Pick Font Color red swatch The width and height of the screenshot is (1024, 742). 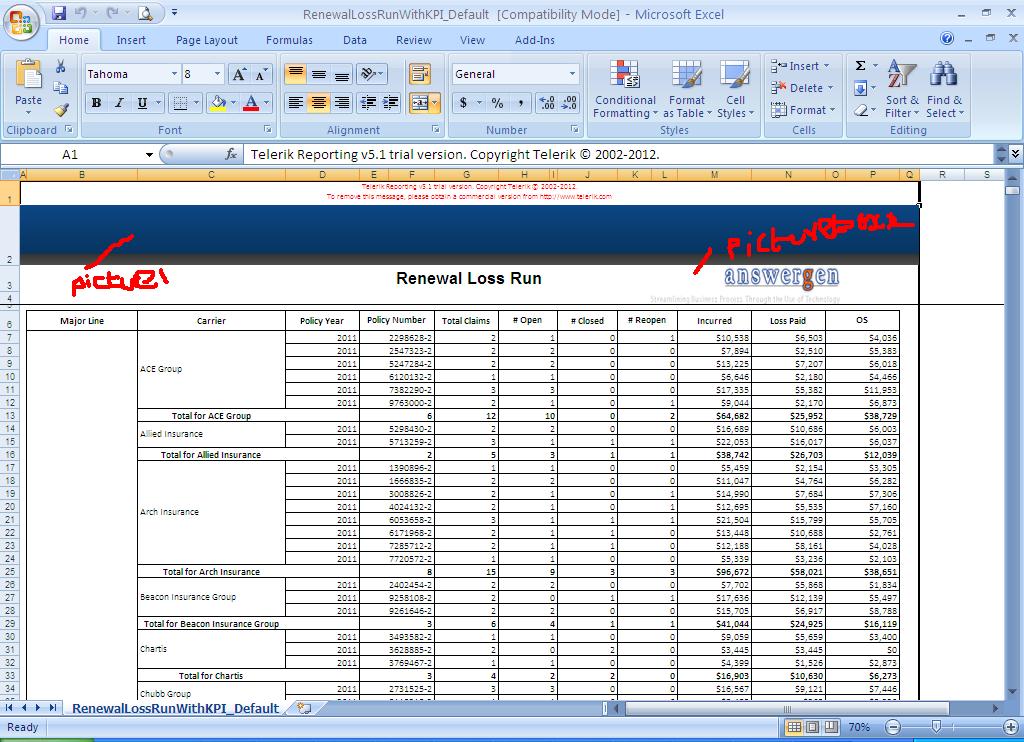[x=251, y=103]
